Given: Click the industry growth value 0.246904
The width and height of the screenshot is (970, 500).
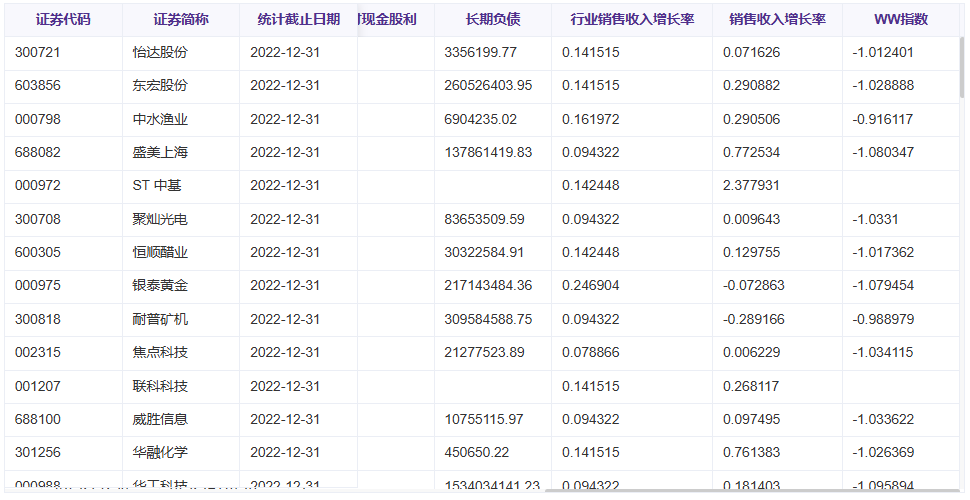Looking at the screenshot, I should (591, 285).
